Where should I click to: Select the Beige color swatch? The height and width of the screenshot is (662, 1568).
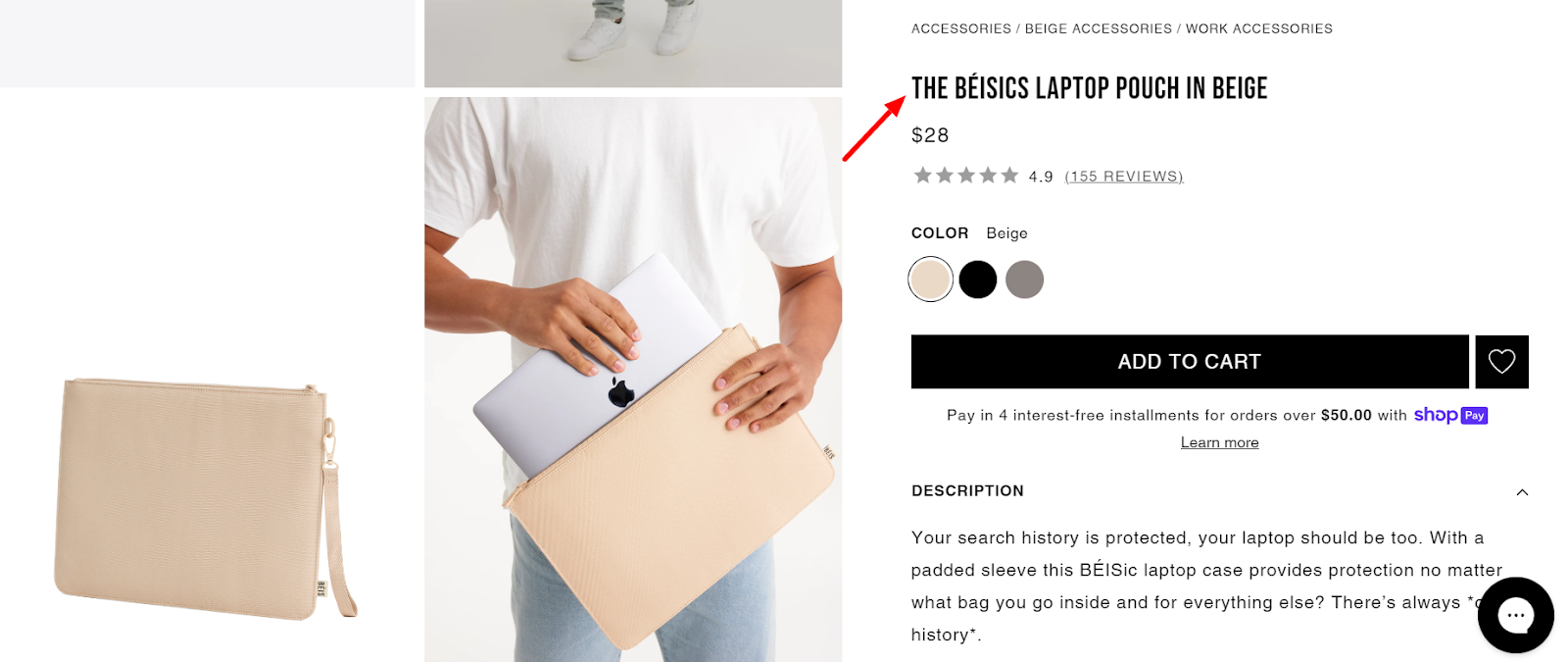931,280
